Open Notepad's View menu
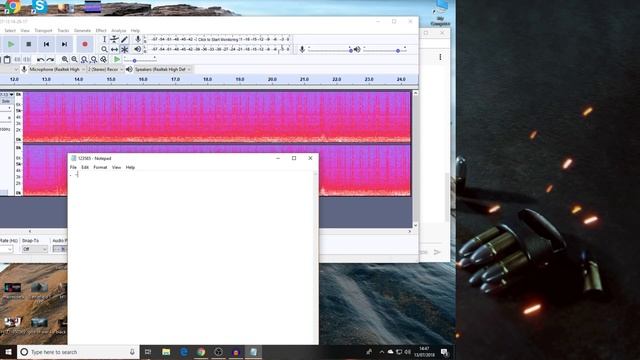This screenshot has width=640, height=360. 116,167
